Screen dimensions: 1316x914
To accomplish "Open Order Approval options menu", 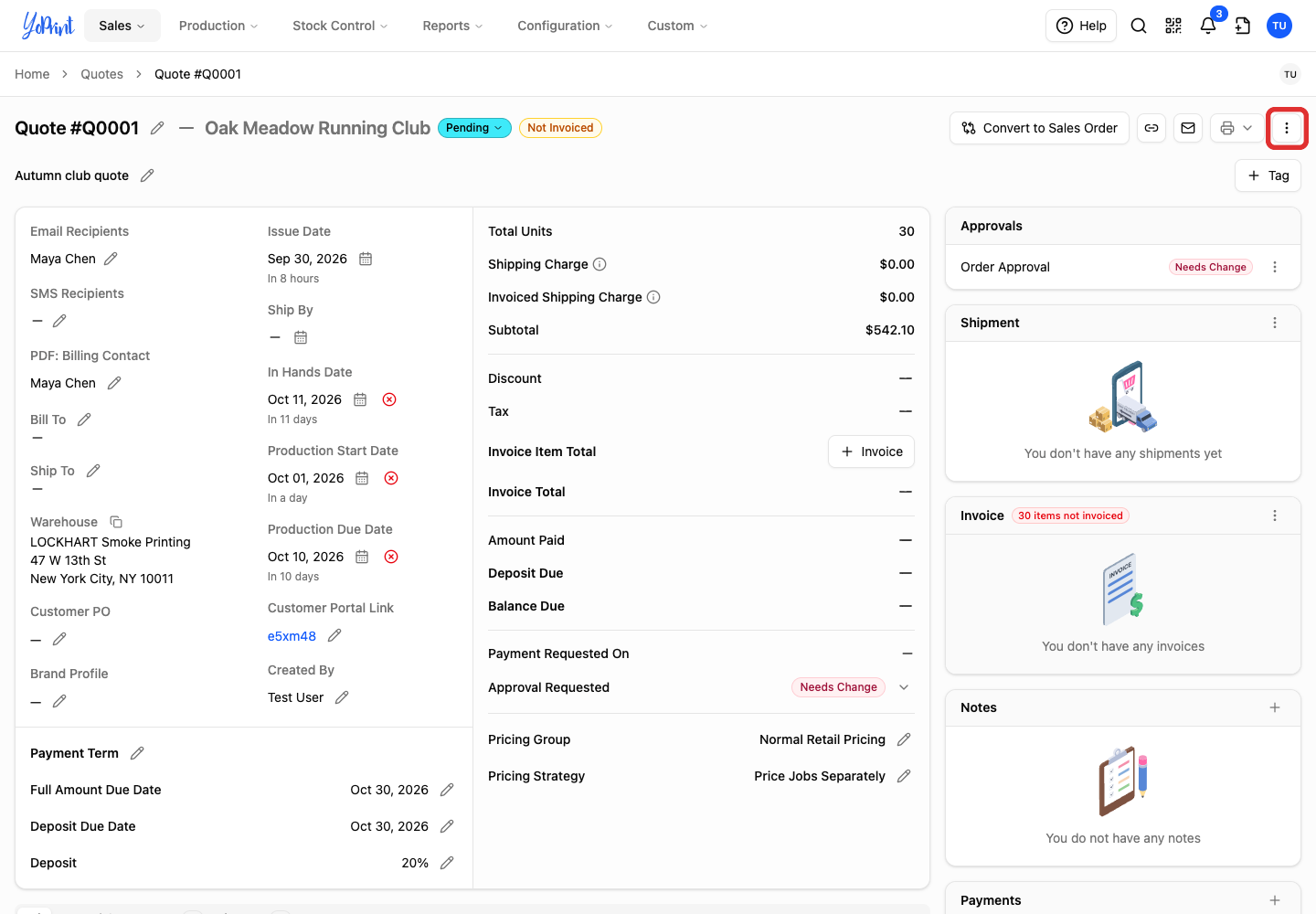I will click(1275, 267).
